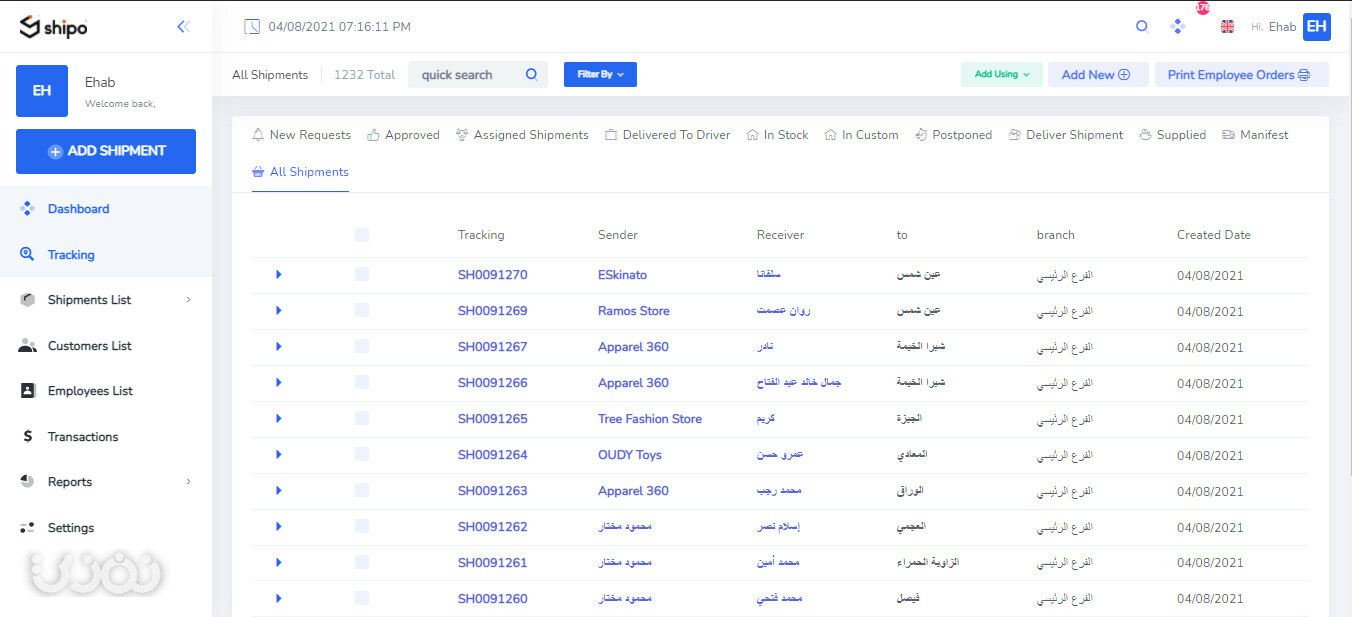Expand the Reports submenu
This screenshot has height=617, width=1352.
click(x=188, y=482)
